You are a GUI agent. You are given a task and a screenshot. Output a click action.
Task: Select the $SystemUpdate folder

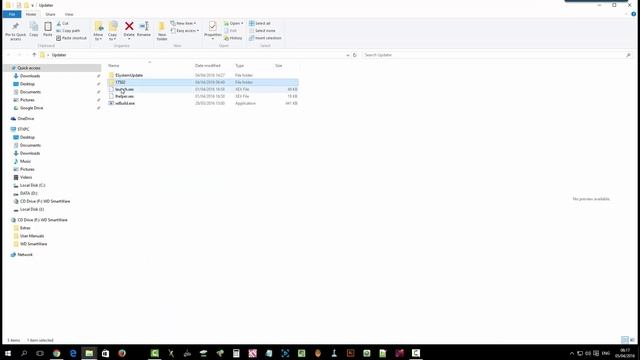[129, 76]
